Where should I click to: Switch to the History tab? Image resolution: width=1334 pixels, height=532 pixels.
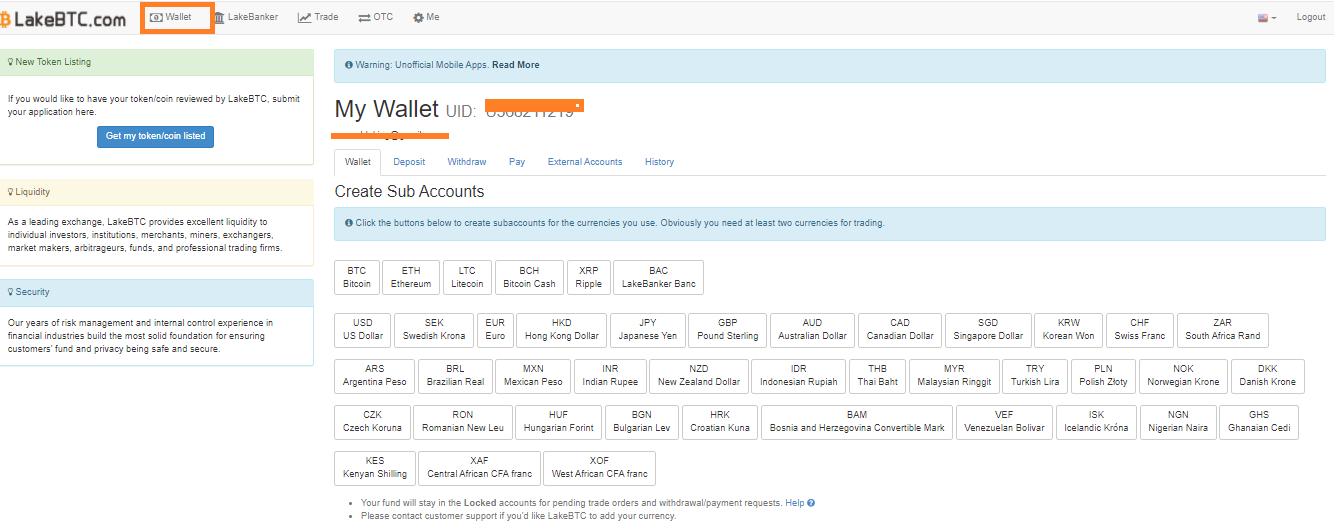(659, 162)
